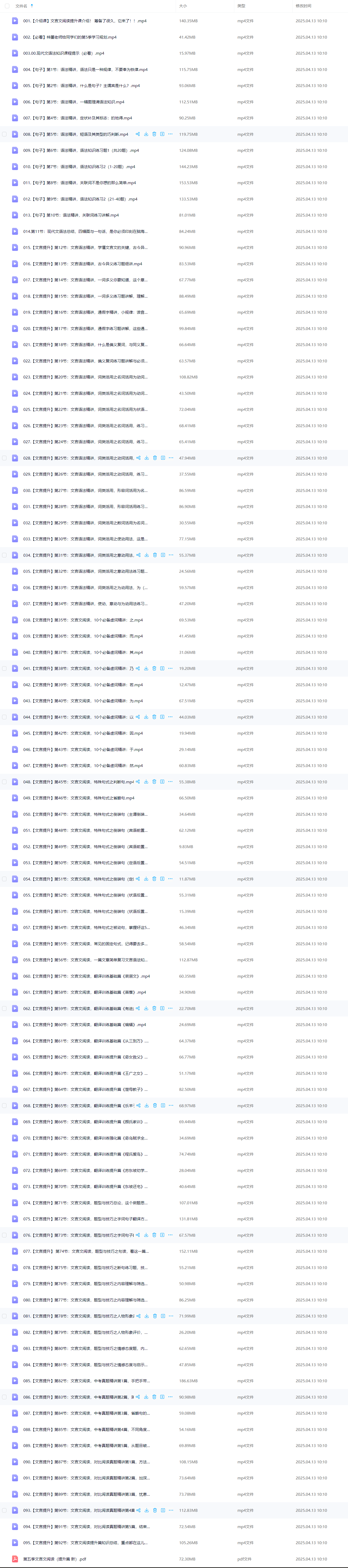348x1568 pixels.
Task: Download file 028 using its download icon
Action: click(x=147, y=458)
